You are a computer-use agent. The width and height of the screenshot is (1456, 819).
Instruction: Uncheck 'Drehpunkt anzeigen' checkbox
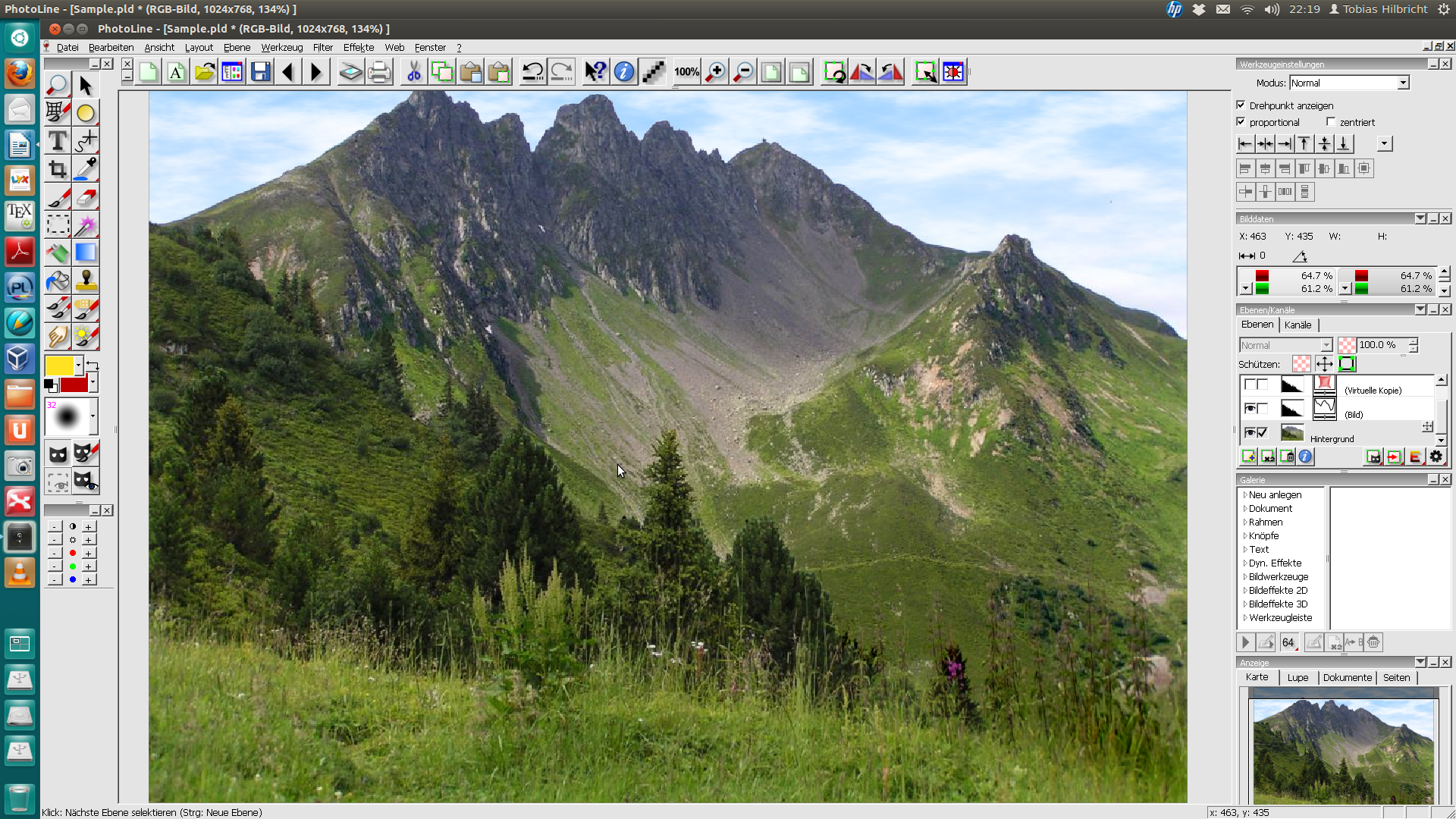pyautogui.click(x=1241, y=105)
